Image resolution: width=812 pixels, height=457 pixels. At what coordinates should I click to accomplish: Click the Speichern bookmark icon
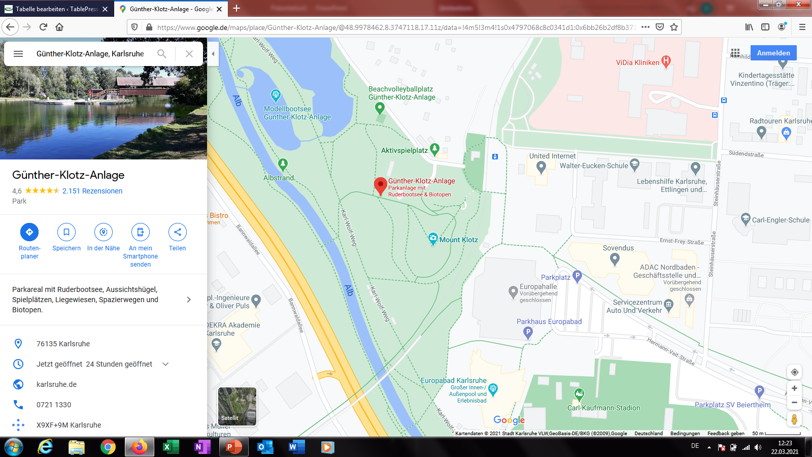click(66, 232)
